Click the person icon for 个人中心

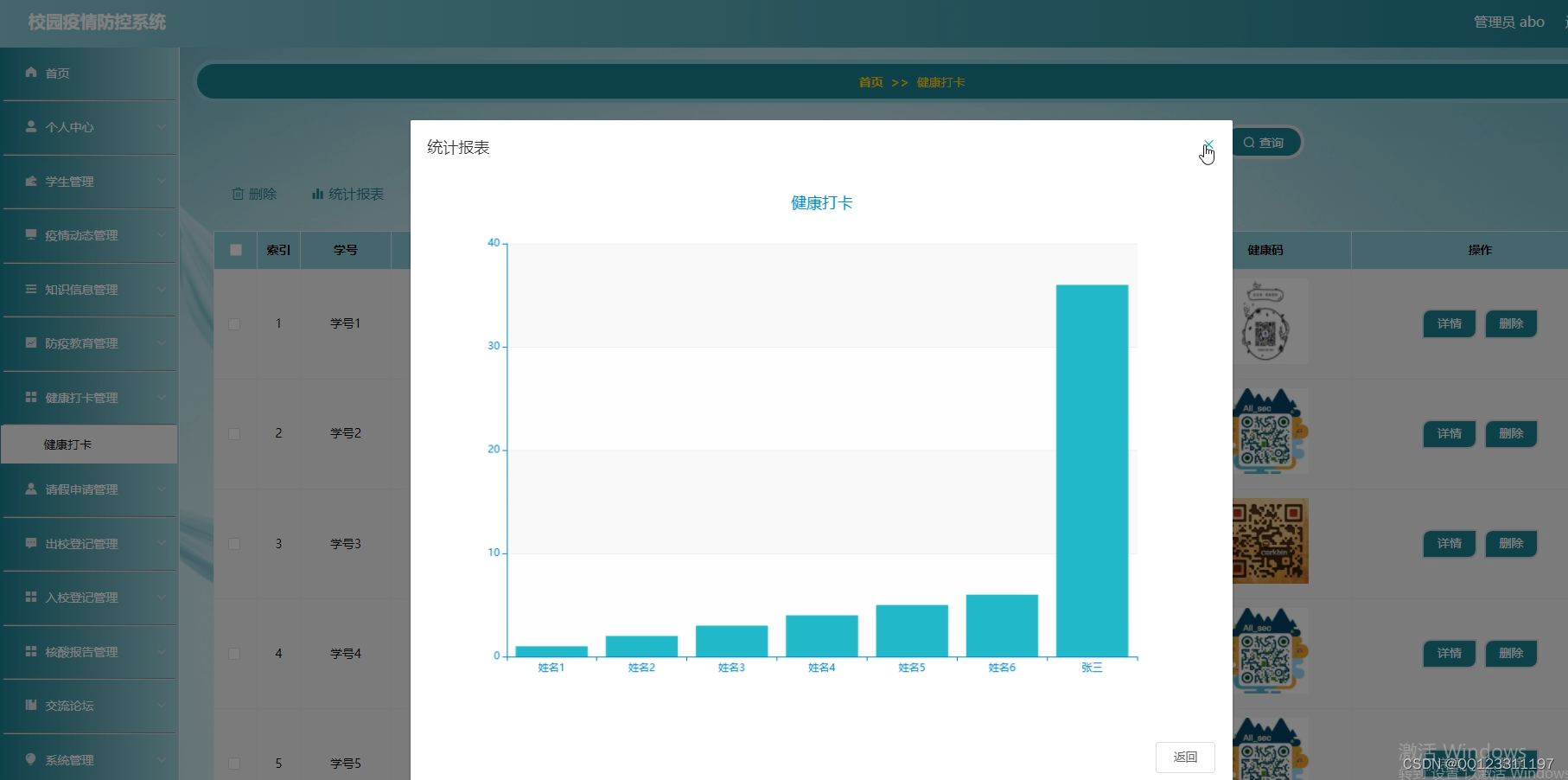31,126
